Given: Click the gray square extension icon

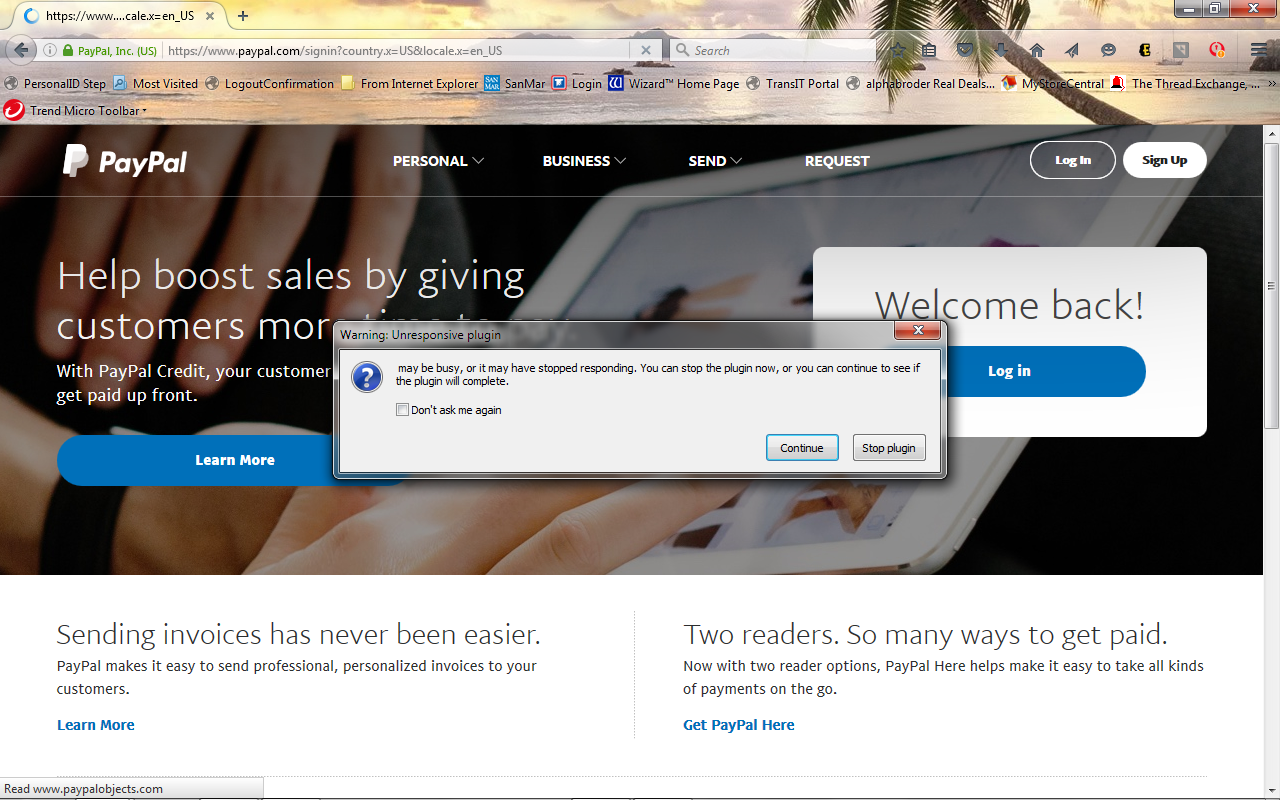Looking at the screenshot, I should pyautogui.click(x=1181, y=50).
